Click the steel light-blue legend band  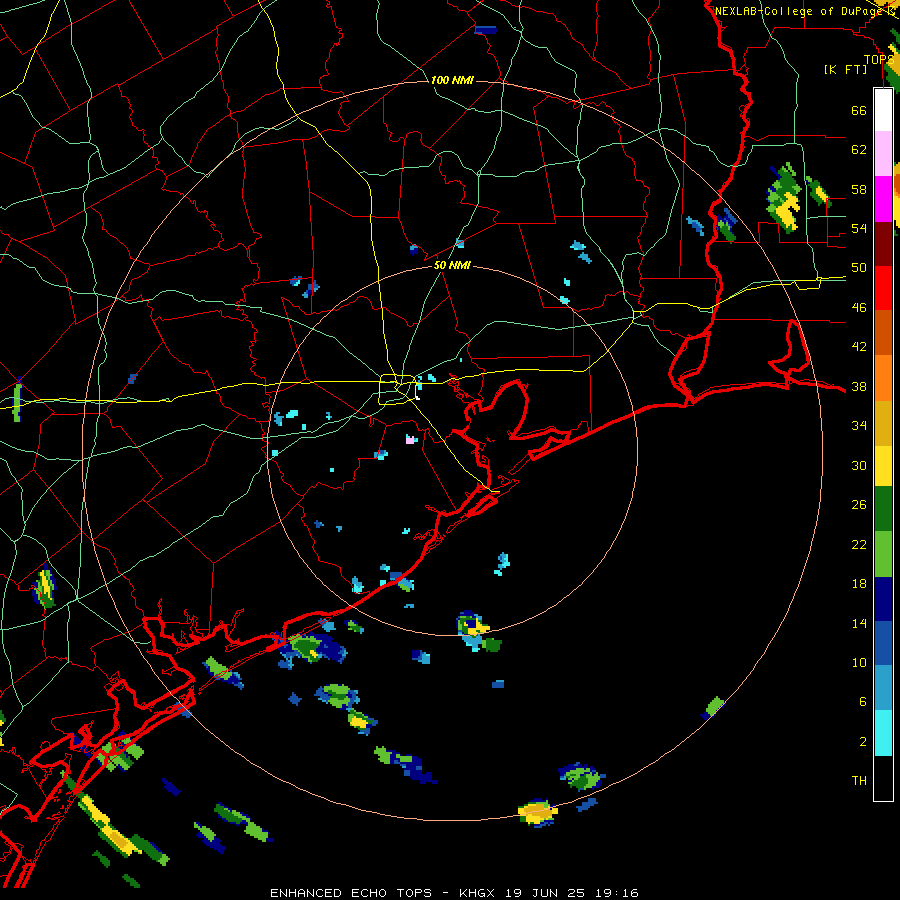(x=883, y=688)
